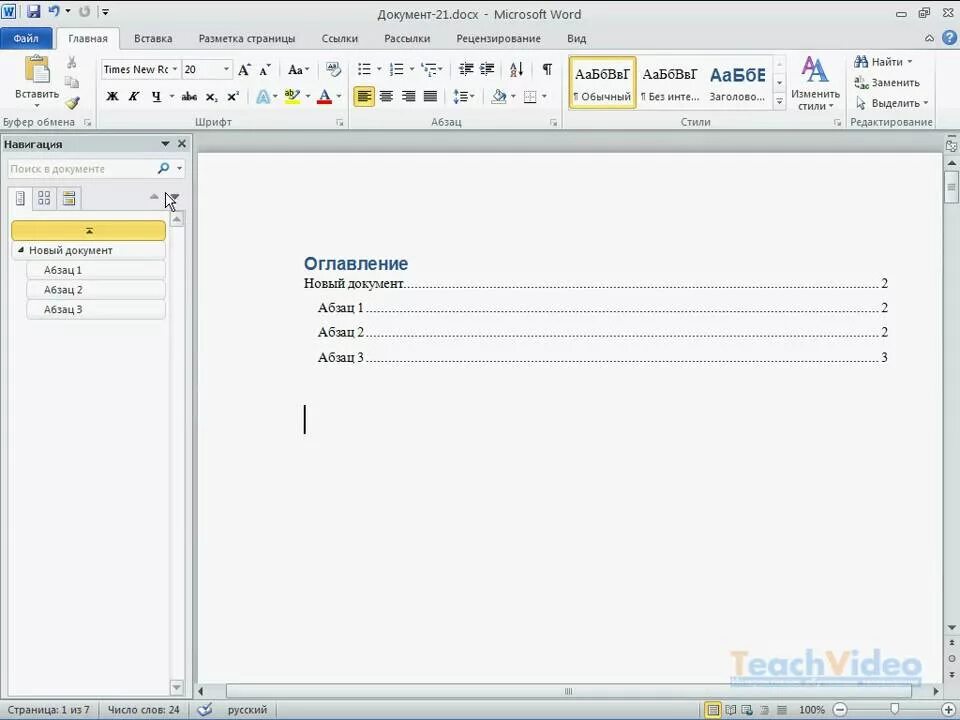Apply subscript formatting
This screenshot has width=960, height=720.
click(212, 97)
